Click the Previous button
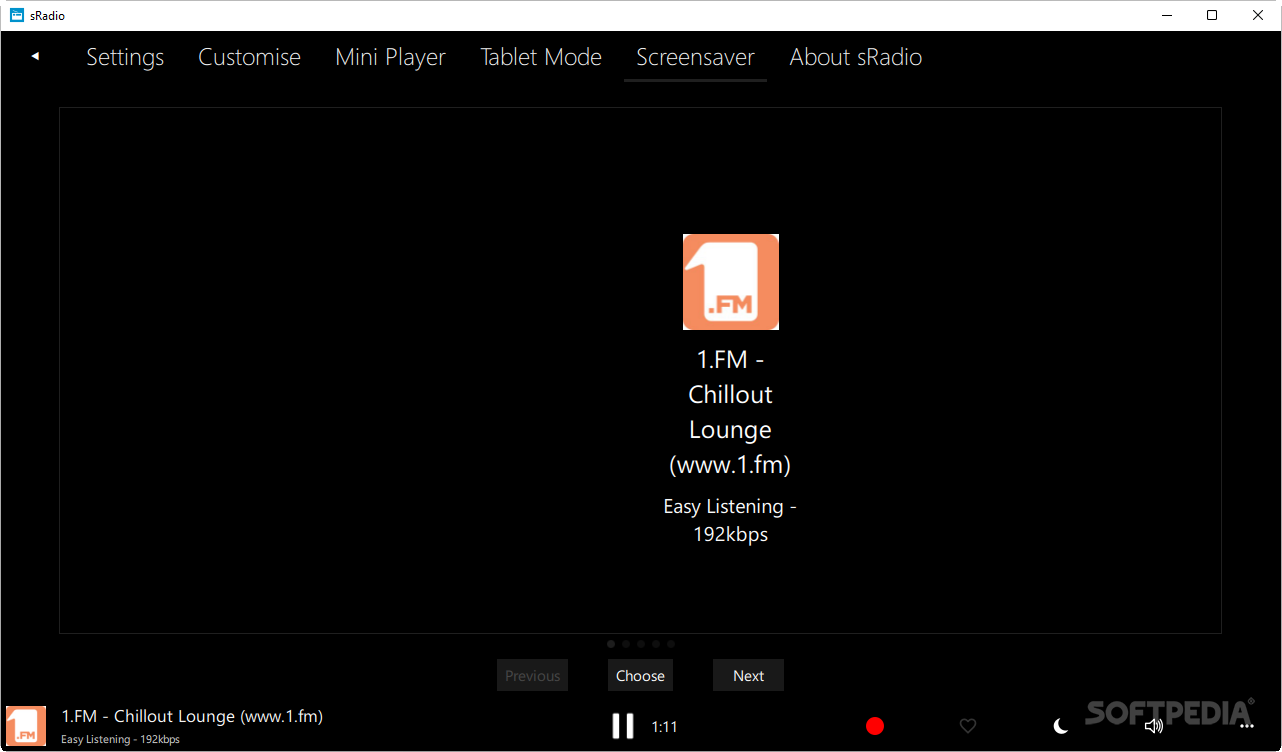The width and height of the screenshot is (1282, 752). point(533,675)
